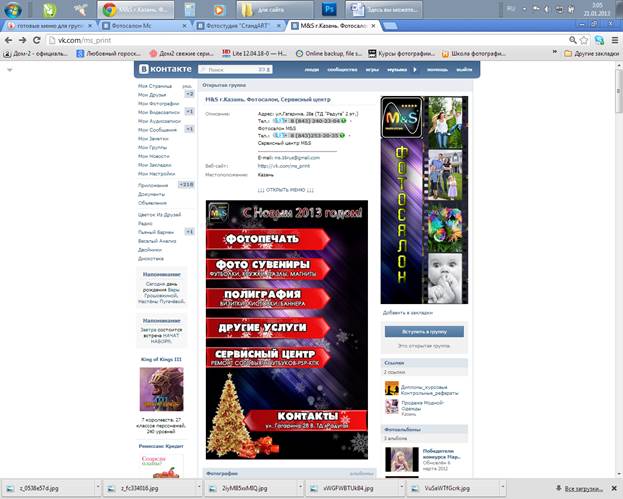Go back in Chrome

click(8, 40)
